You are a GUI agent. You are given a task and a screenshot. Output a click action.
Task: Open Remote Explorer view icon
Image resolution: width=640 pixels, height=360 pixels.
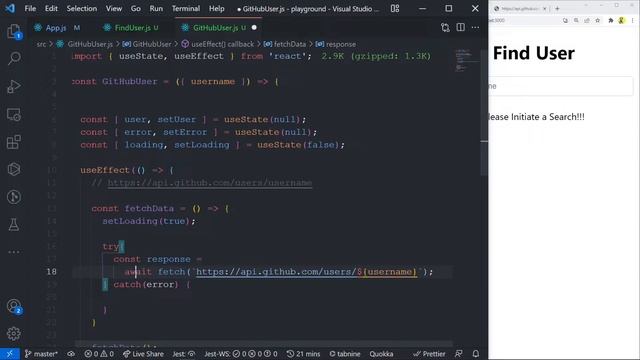14,115
